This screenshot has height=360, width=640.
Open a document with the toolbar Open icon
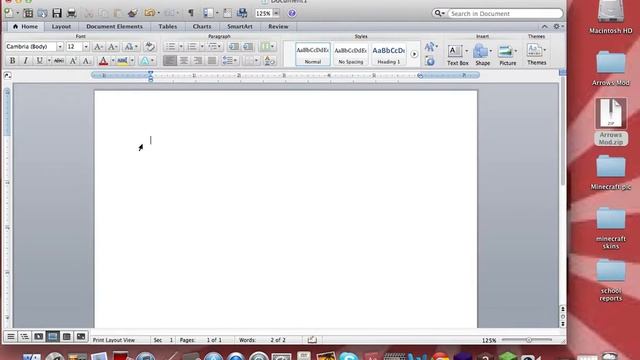(42, 13)
